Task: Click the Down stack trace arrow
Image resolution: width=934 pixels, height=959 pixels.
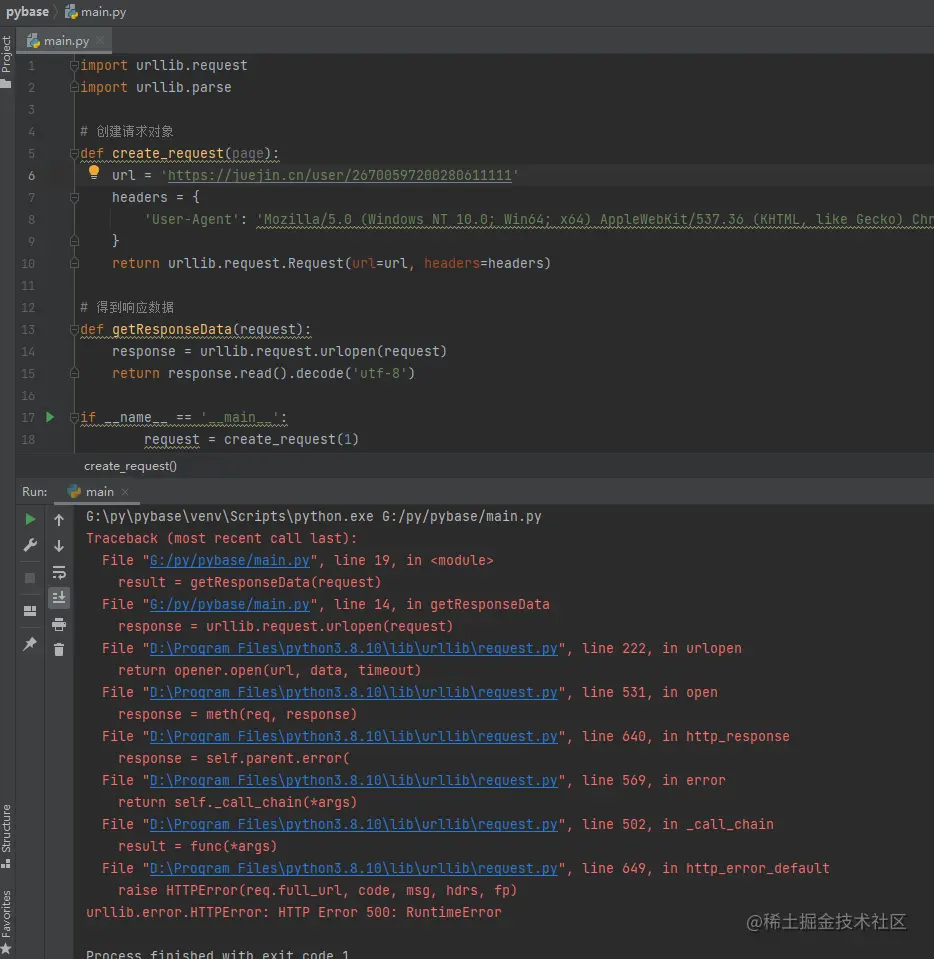Action: pos(59,546)
